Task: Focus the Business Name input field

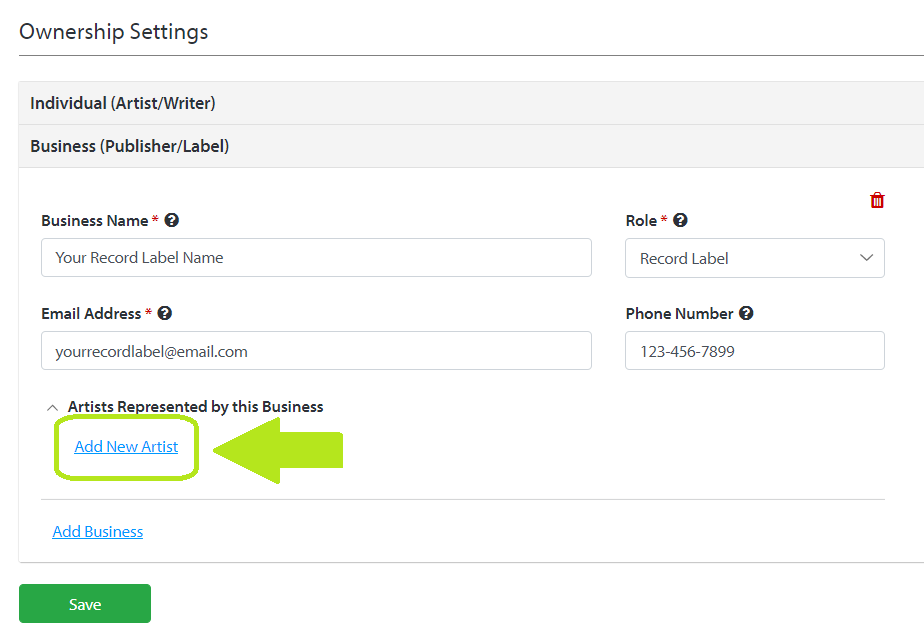Action: pos(316,258)
